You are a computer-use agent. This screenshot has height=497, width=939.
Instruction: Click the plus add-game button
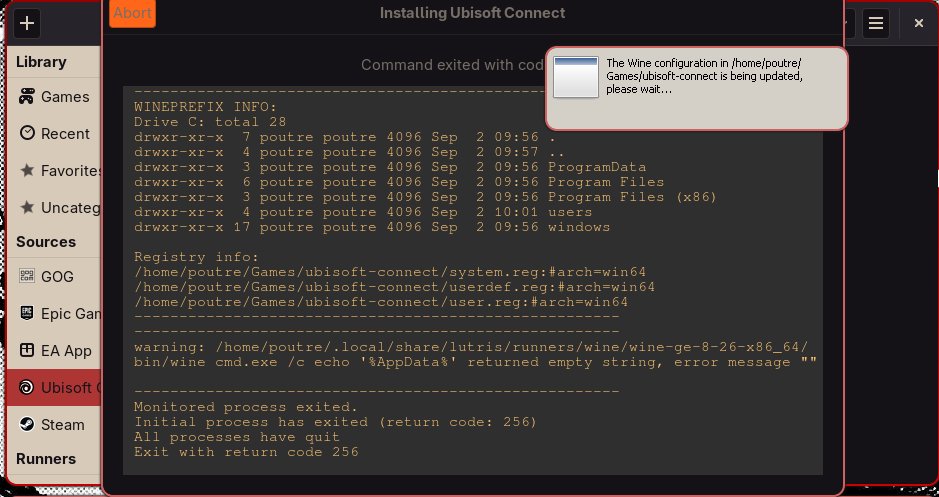tap(27, 23)
